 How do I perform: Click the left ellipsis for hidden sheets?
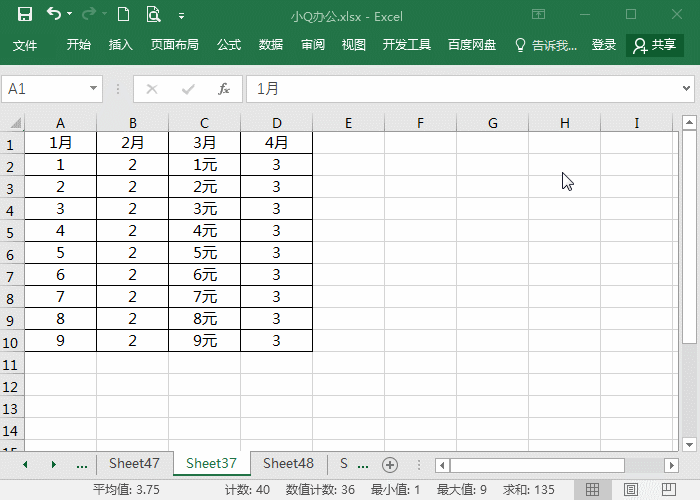pyautogui.click(x=82, y=466)
